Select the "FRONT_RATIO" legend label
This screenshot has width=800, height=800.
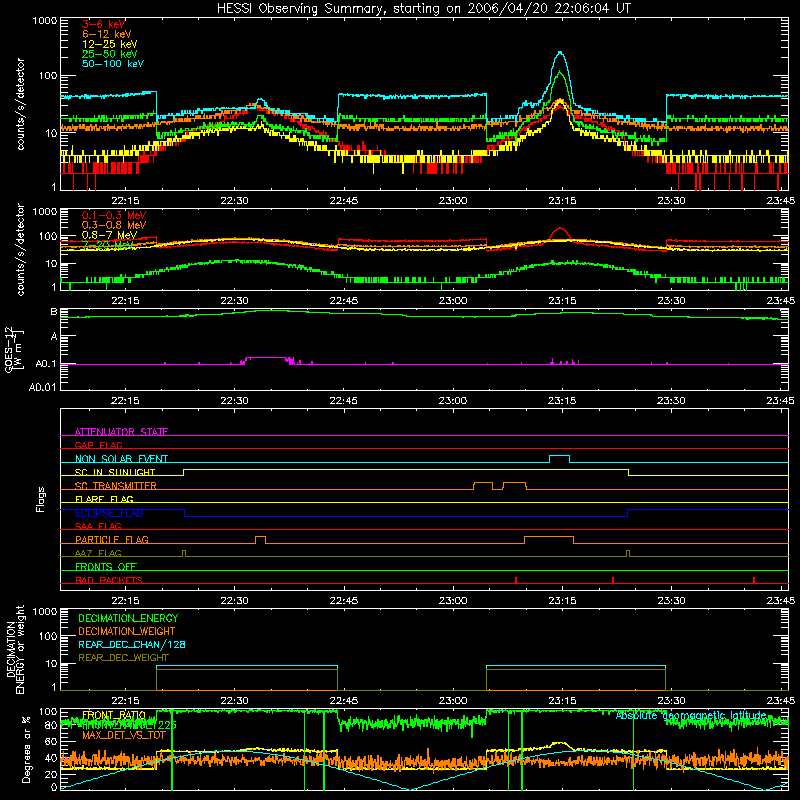point(114,715)
